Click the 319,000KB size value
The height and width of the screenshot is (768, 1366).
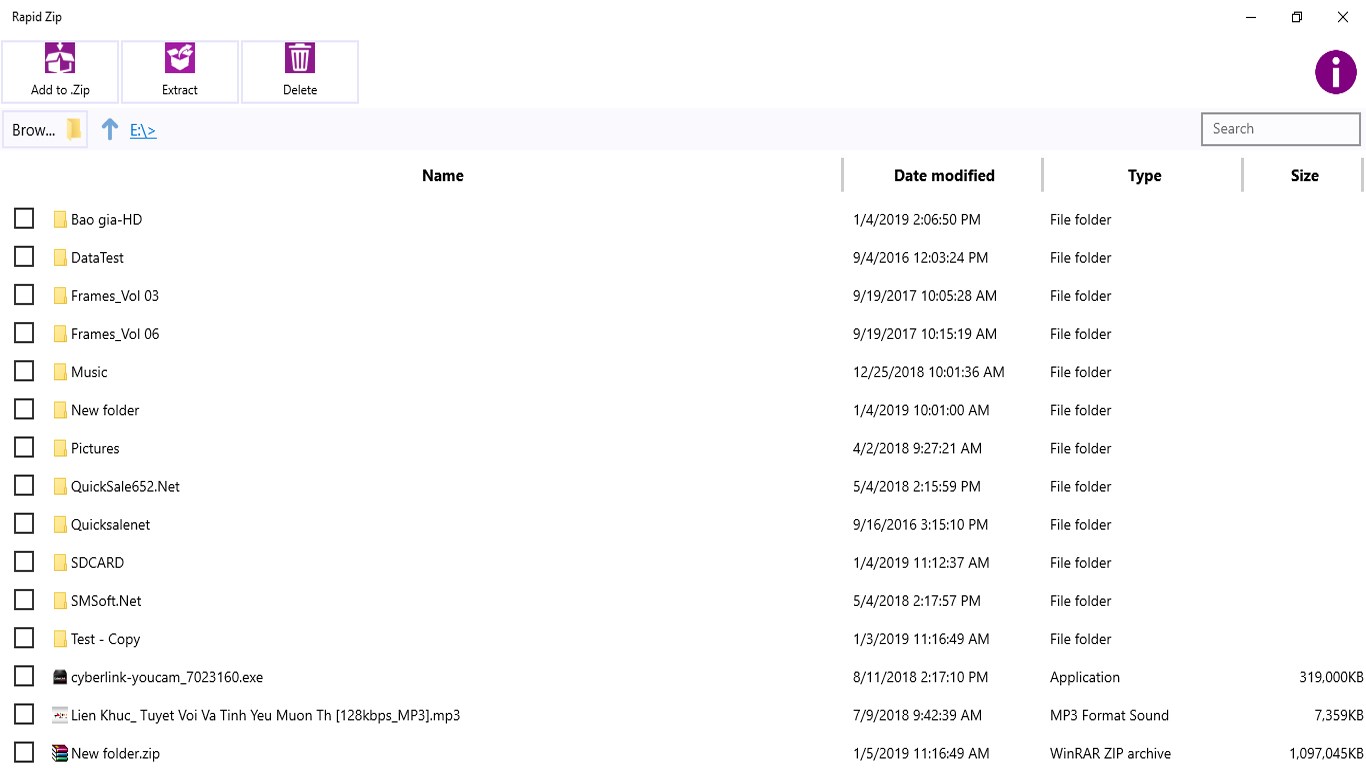(x=1331, y=677)
